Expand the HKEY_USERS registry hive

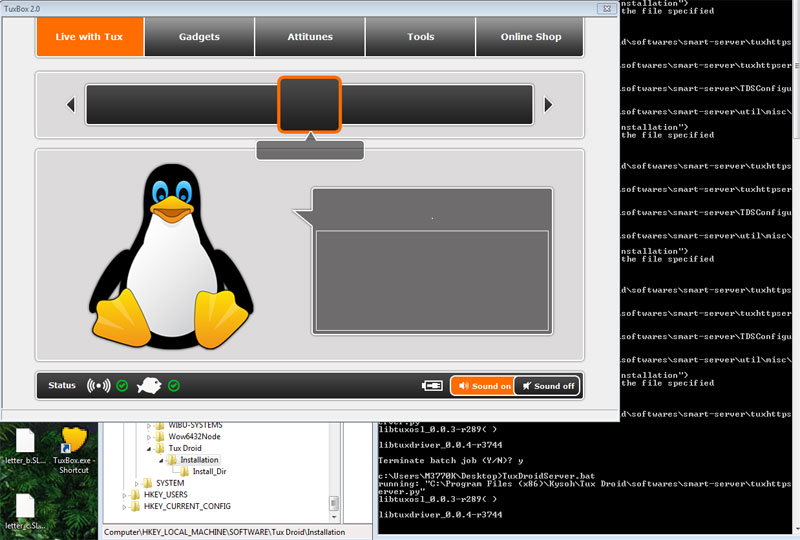[125, 494]
